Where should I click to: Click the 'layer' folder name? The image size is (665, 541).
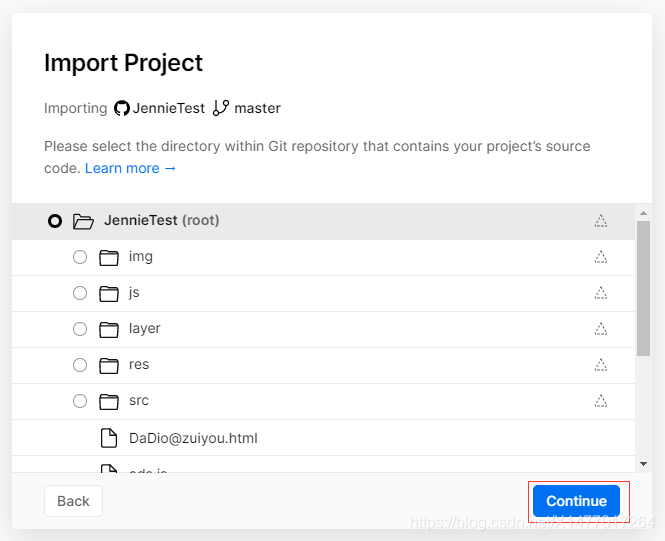[145, 329]
